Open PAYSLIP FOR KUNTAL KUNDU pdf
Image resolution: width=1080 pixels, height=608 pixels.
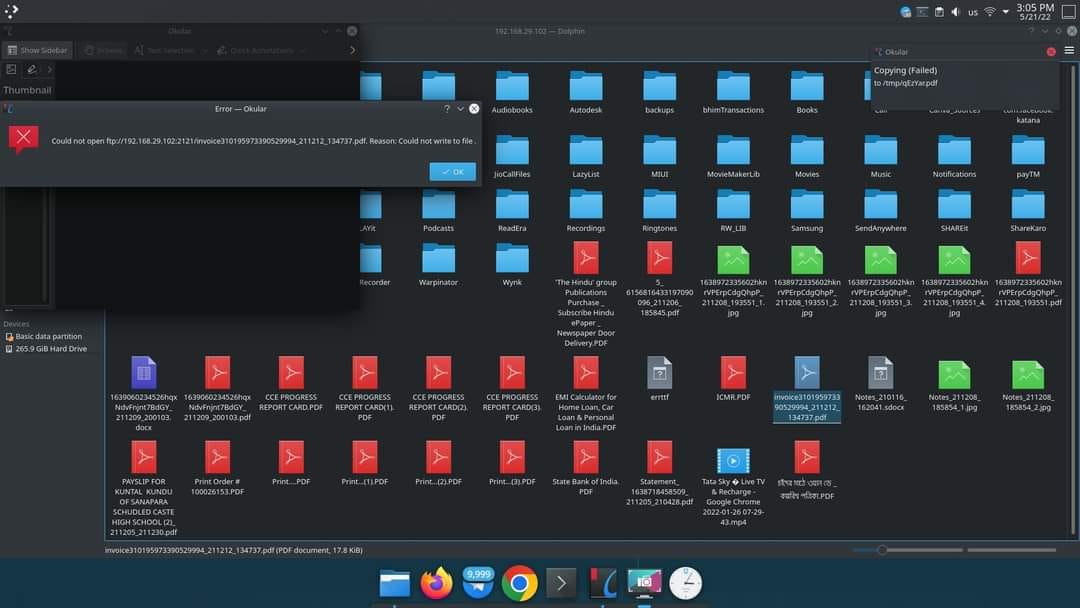[x=143, y=489]
